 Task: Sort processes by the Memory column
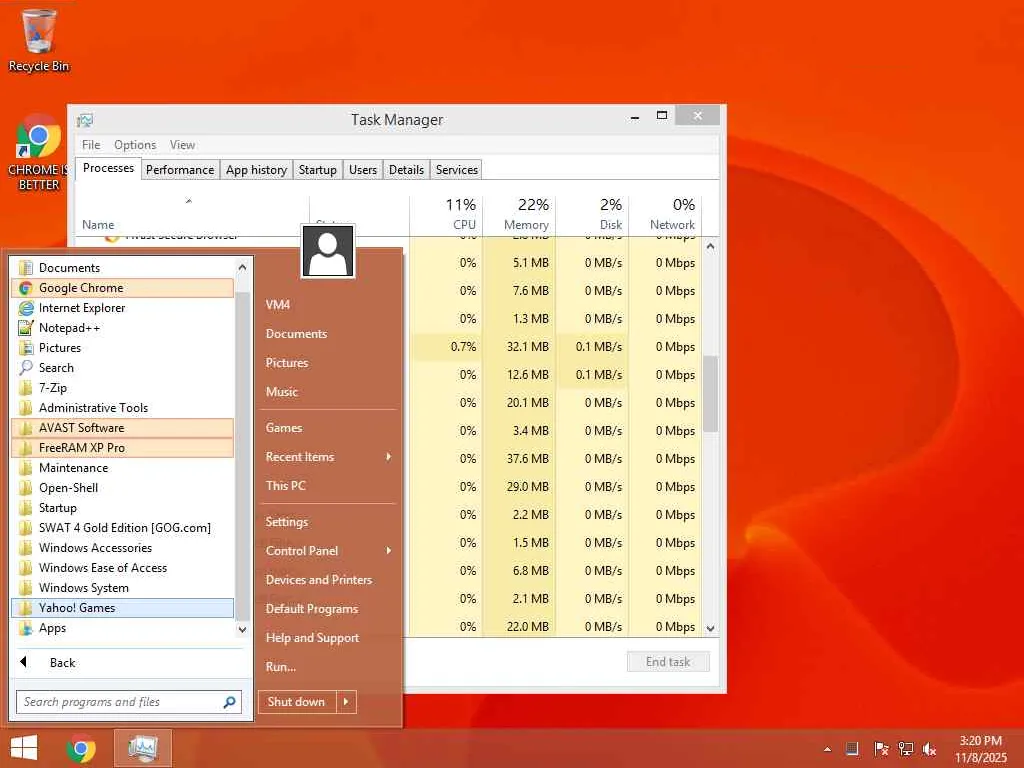tap(520, 215)
